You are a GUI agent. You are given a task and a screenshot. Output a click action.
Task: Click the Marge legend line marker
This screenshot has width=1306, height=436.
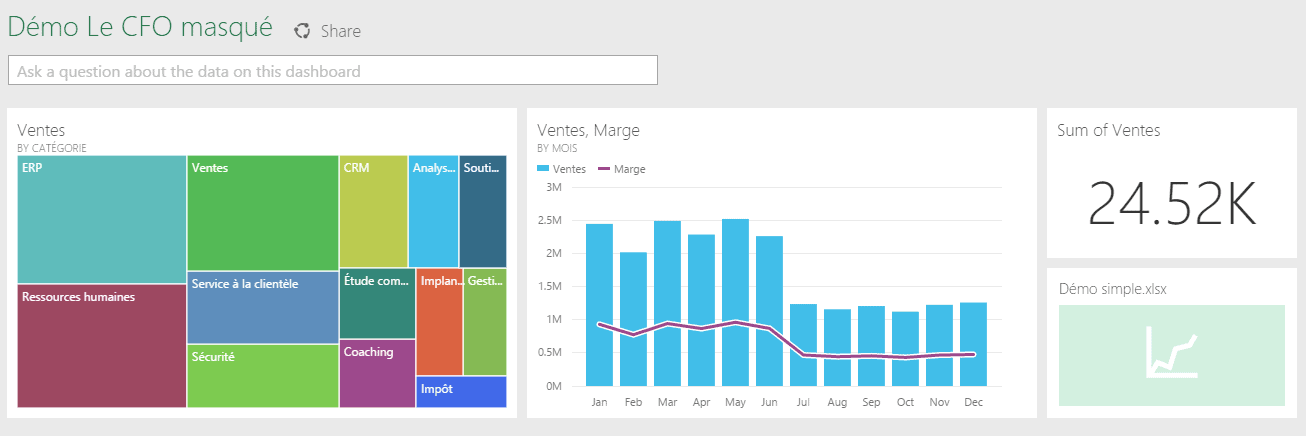tap(604, 169)
